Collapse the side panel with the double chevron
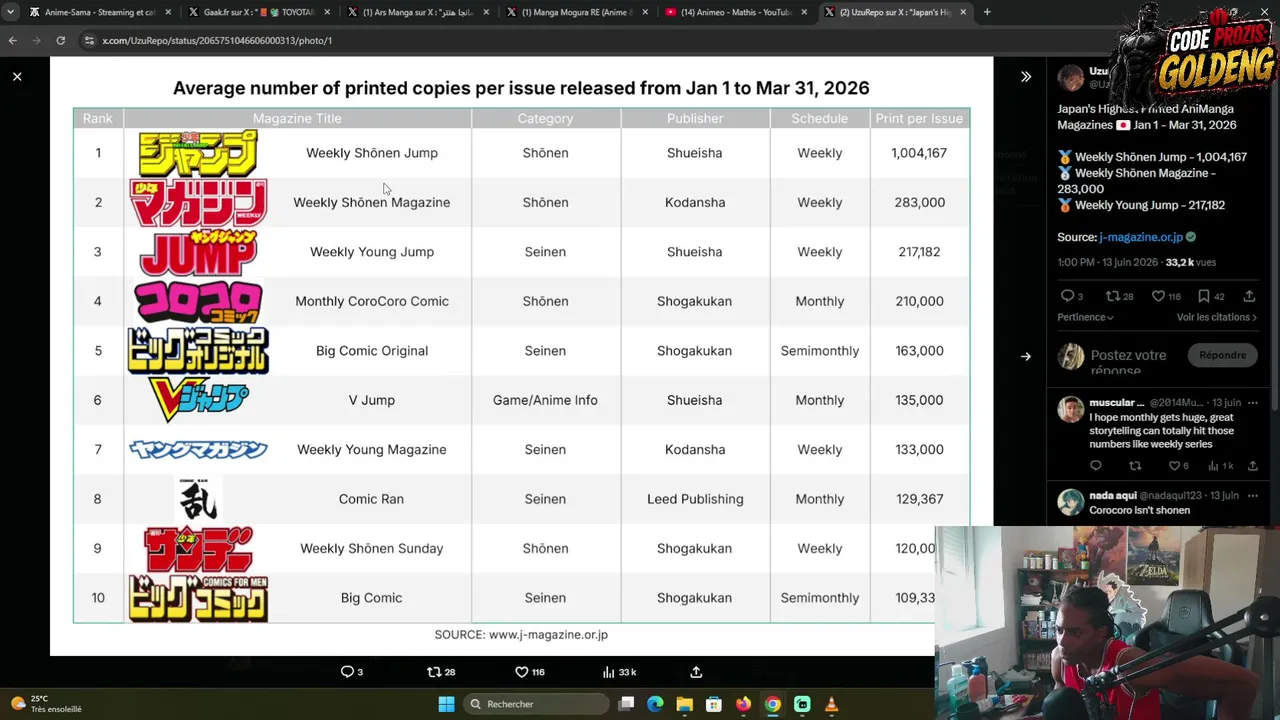 pos(1026,76)
